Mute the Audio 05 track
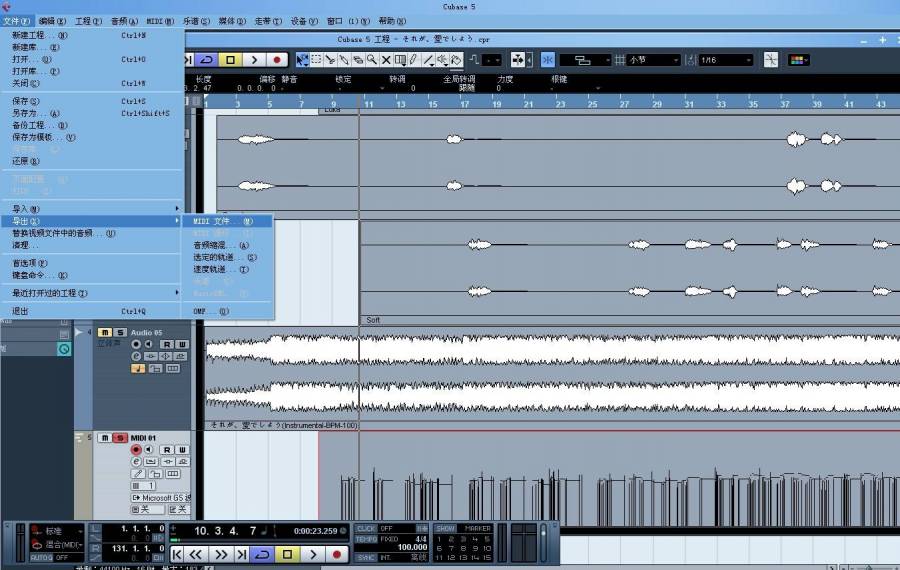The width and height of the screenshot is (900, 570). point(104,332)
